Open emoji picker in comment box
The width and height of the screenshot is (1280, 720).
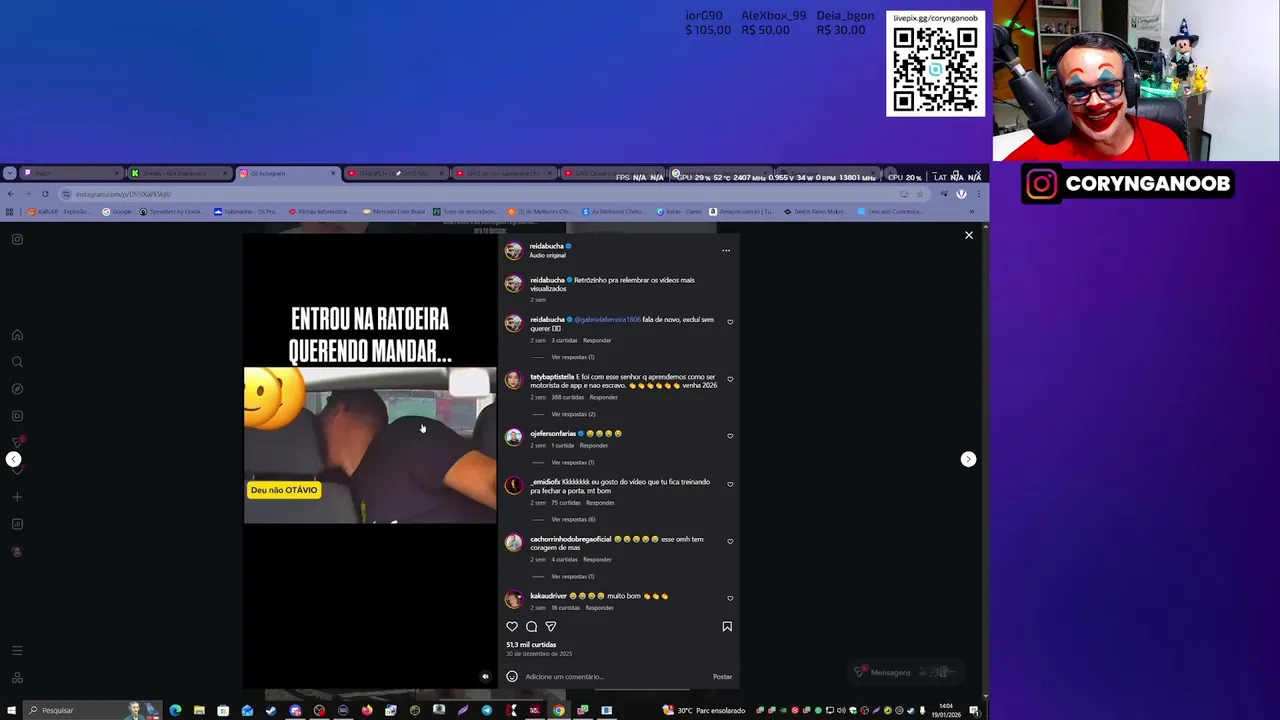[x=512, y=676]
